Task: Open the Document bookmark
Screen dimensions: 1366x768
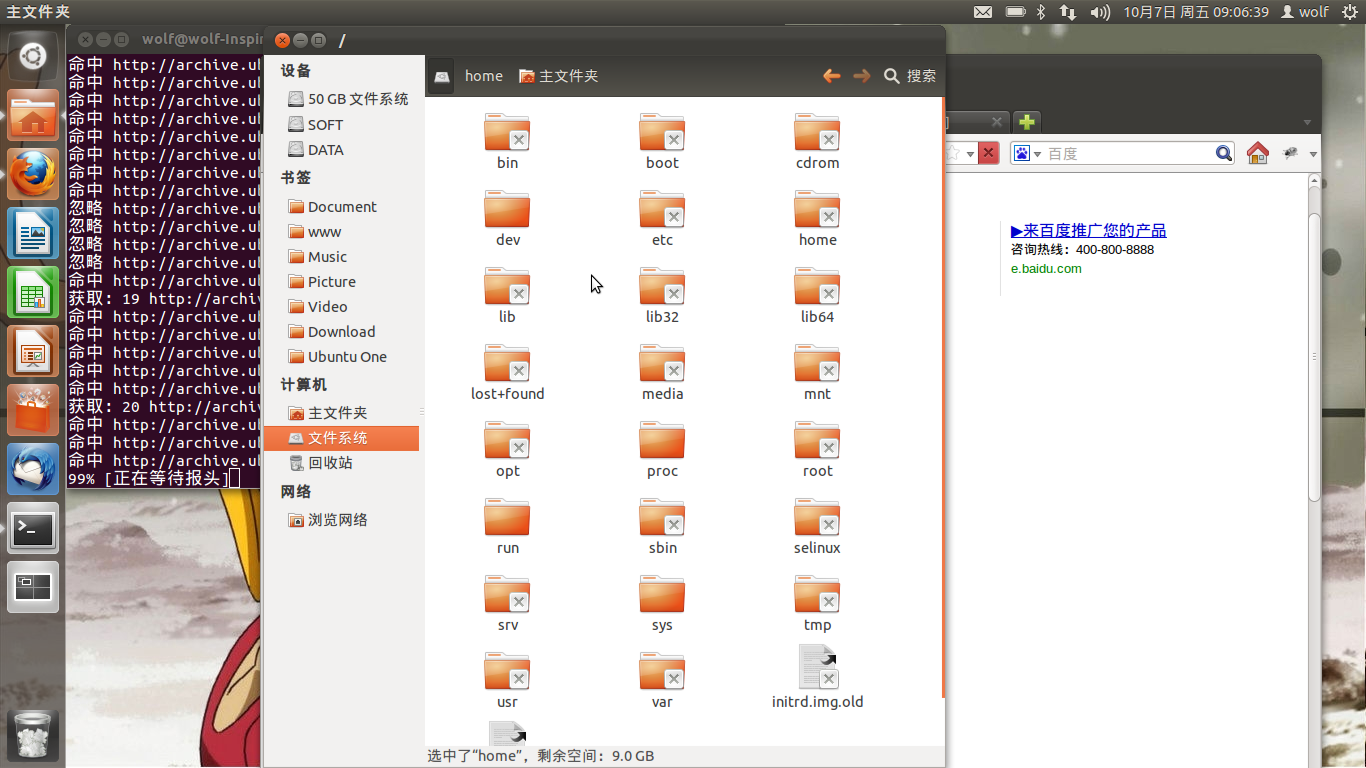Action: pyautogui.click(x=332, y=206)
